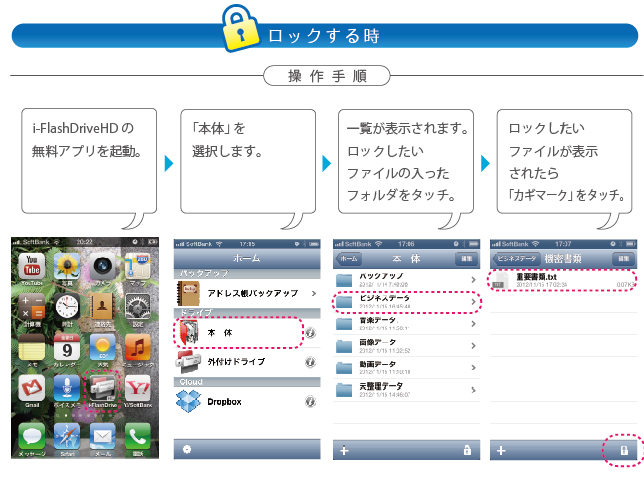Expand chevron of 未整理データ folder
The height and width of the screenshot is (485, 644).
(473, 390)
